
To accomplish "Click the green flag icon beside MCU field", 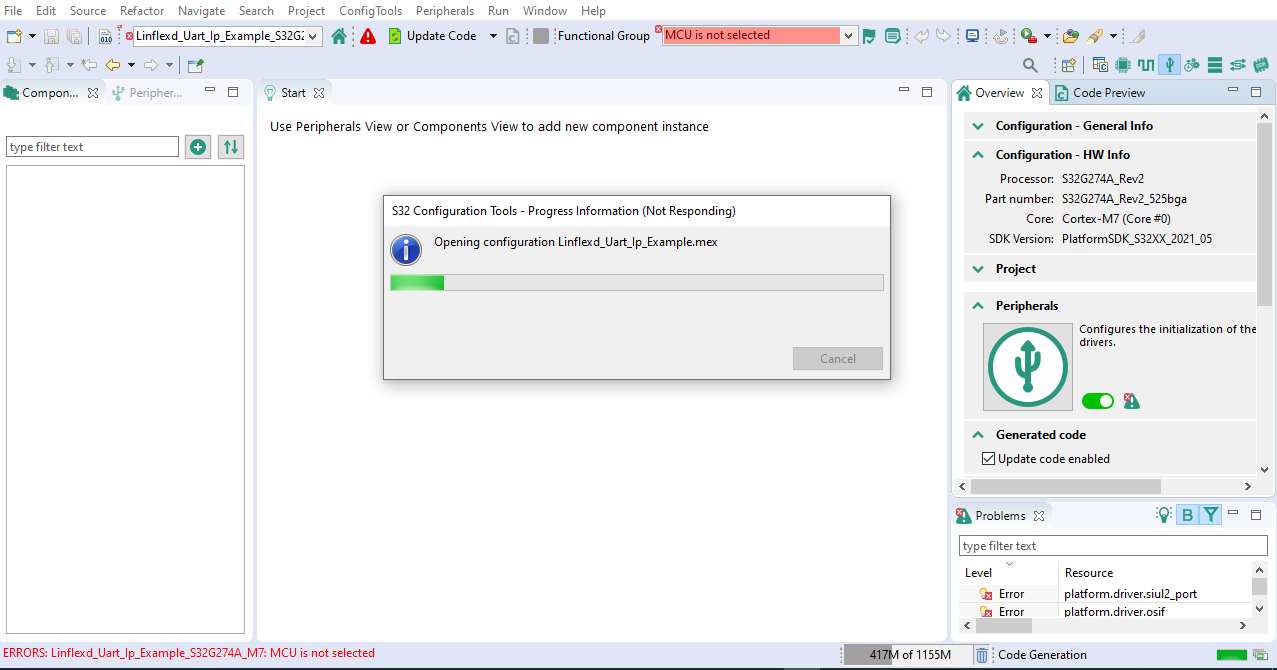I will pyautogui.click(x=869, y=36).
